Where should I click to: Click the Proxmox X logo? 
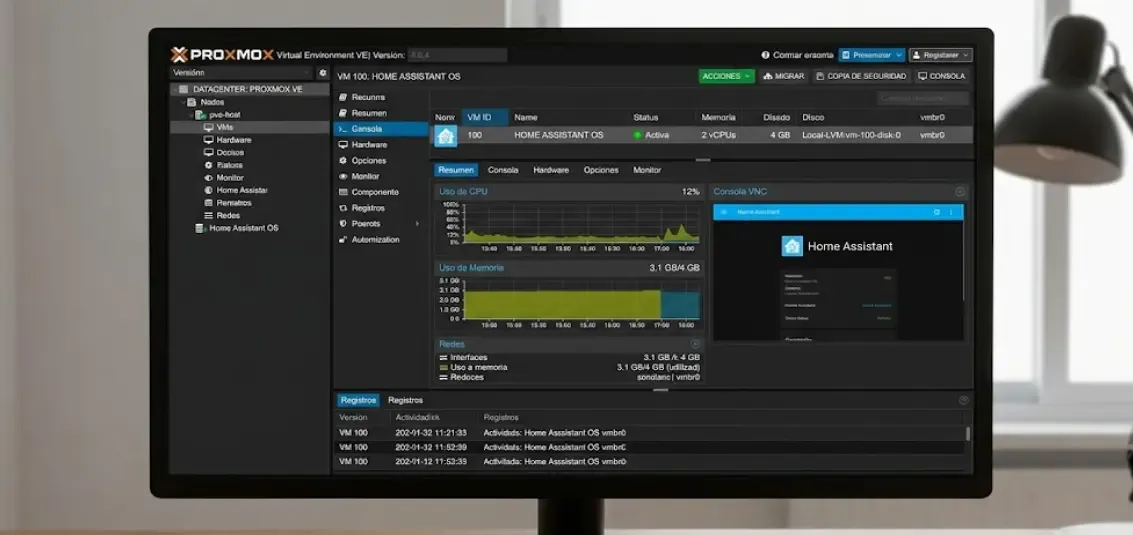pos(178,55)
